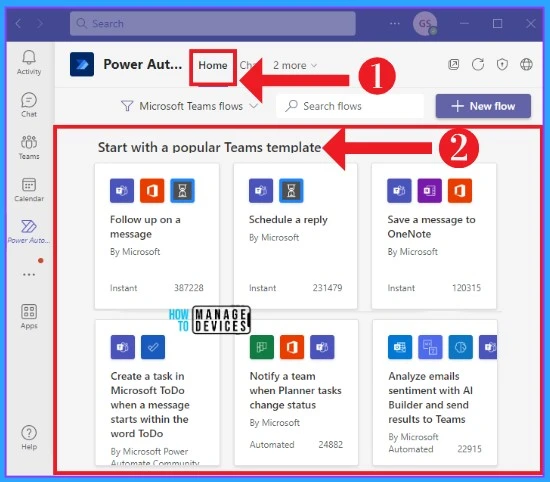
Task: Click the ToDo checkmark icon on Create a task card
Action: [x=153, y=347]
